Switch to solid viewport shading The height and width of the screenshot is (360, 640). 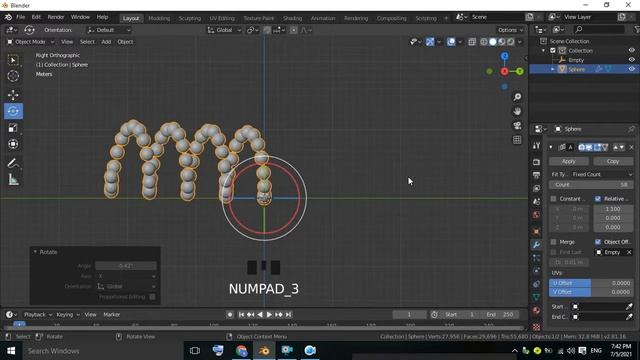pyautogui.click(x=493, y=42)
